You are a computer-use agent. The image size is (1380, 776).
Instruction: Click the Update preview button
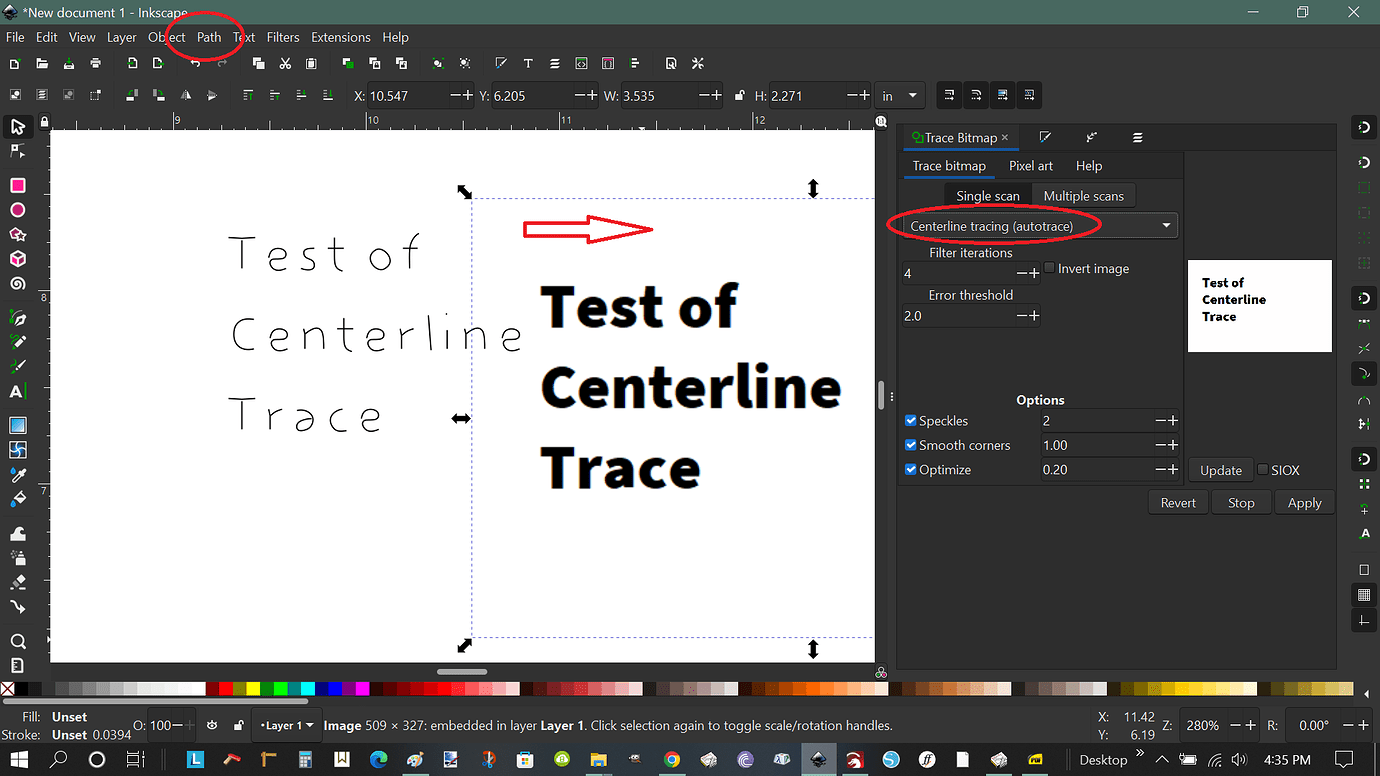point(1220,470)
